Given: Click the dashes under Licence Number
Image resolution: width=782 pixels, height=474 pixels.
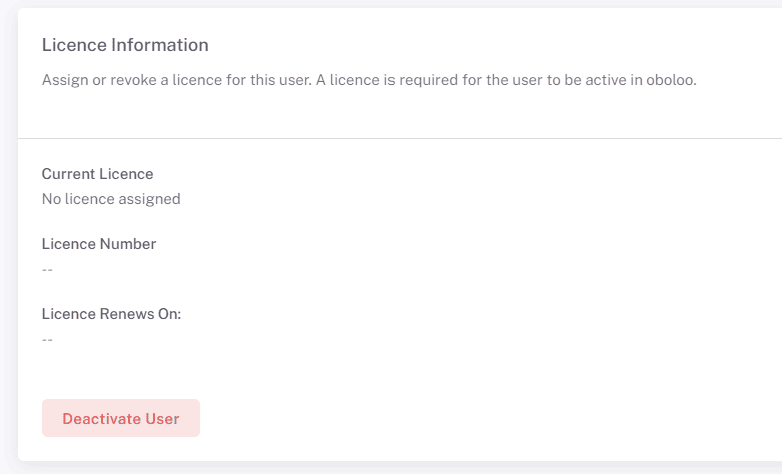Looking at the screenshot, I should 47,269.
